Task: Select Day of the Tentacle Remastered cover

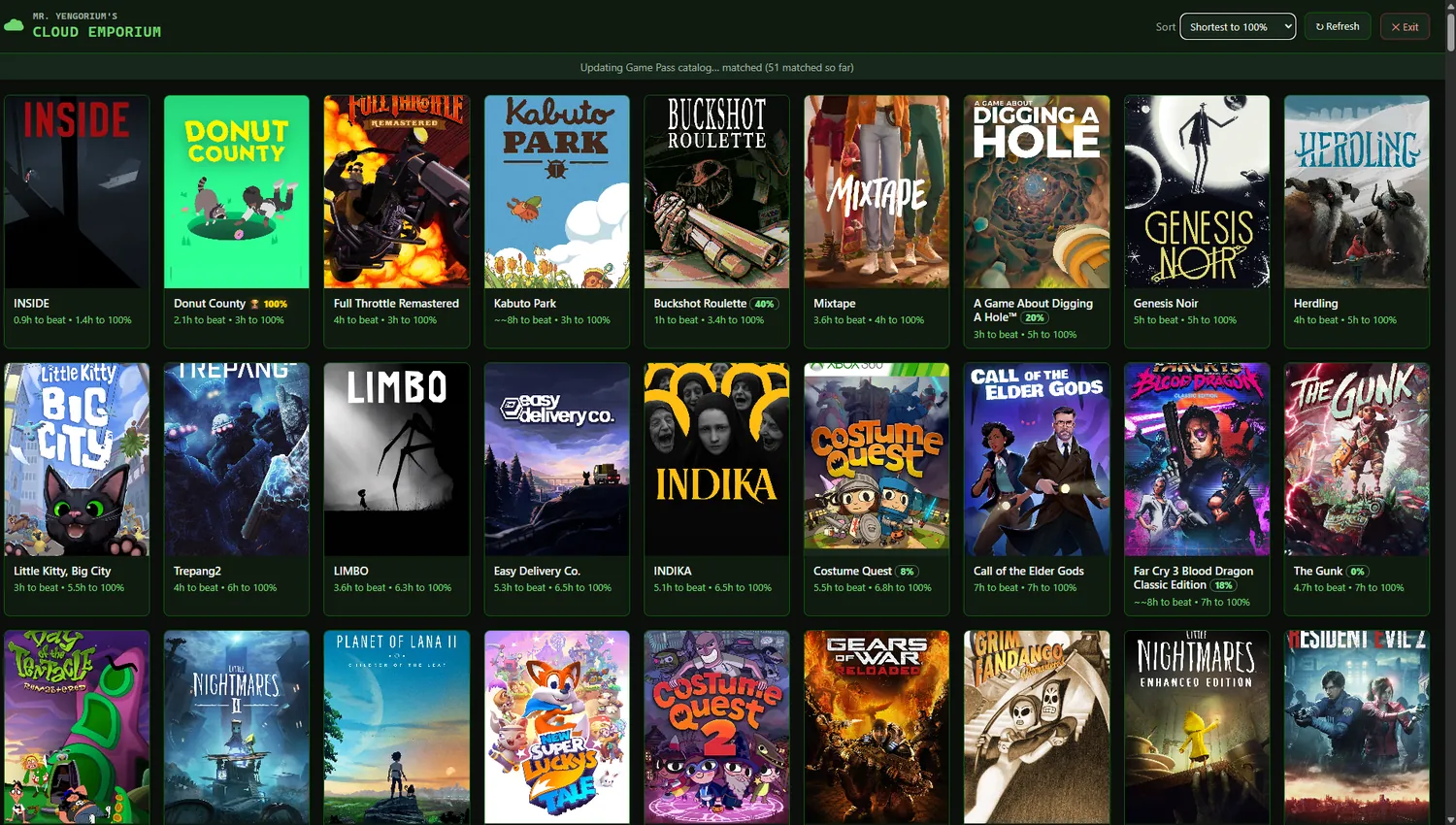Action: point(77,727)
